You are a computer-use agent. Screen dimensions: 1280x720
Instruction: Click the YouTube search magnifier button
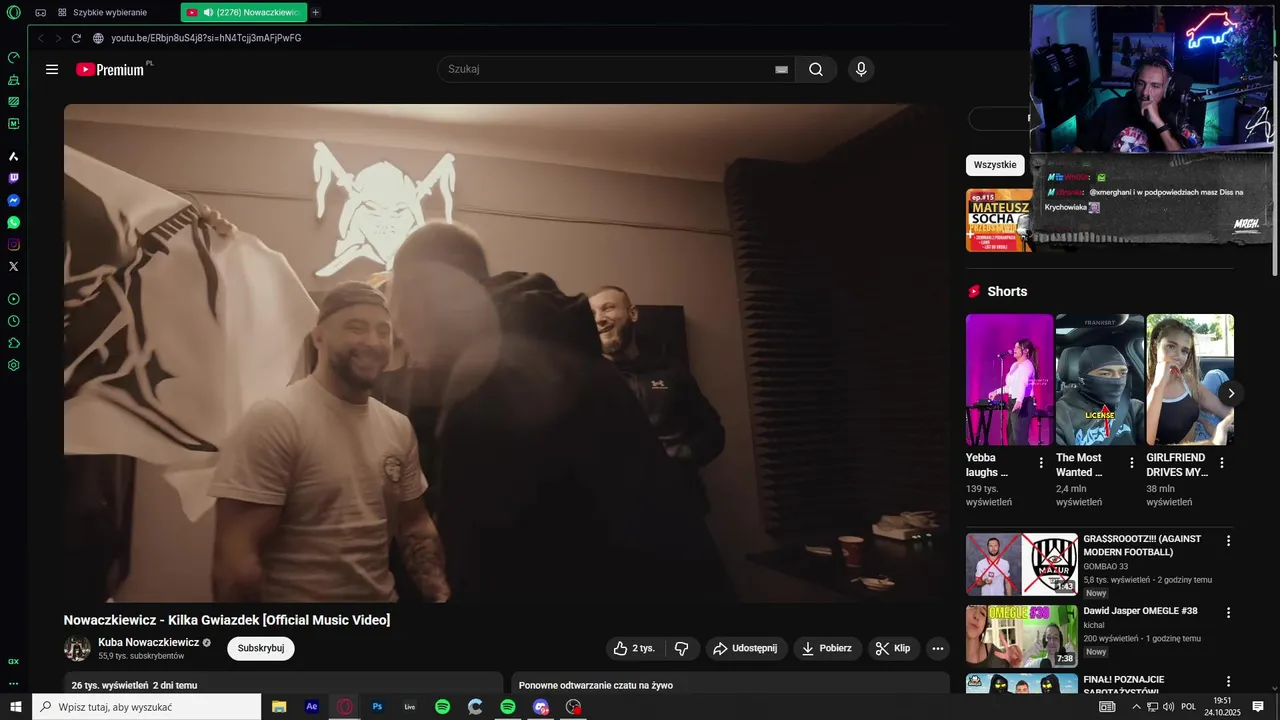pos(816,69)
